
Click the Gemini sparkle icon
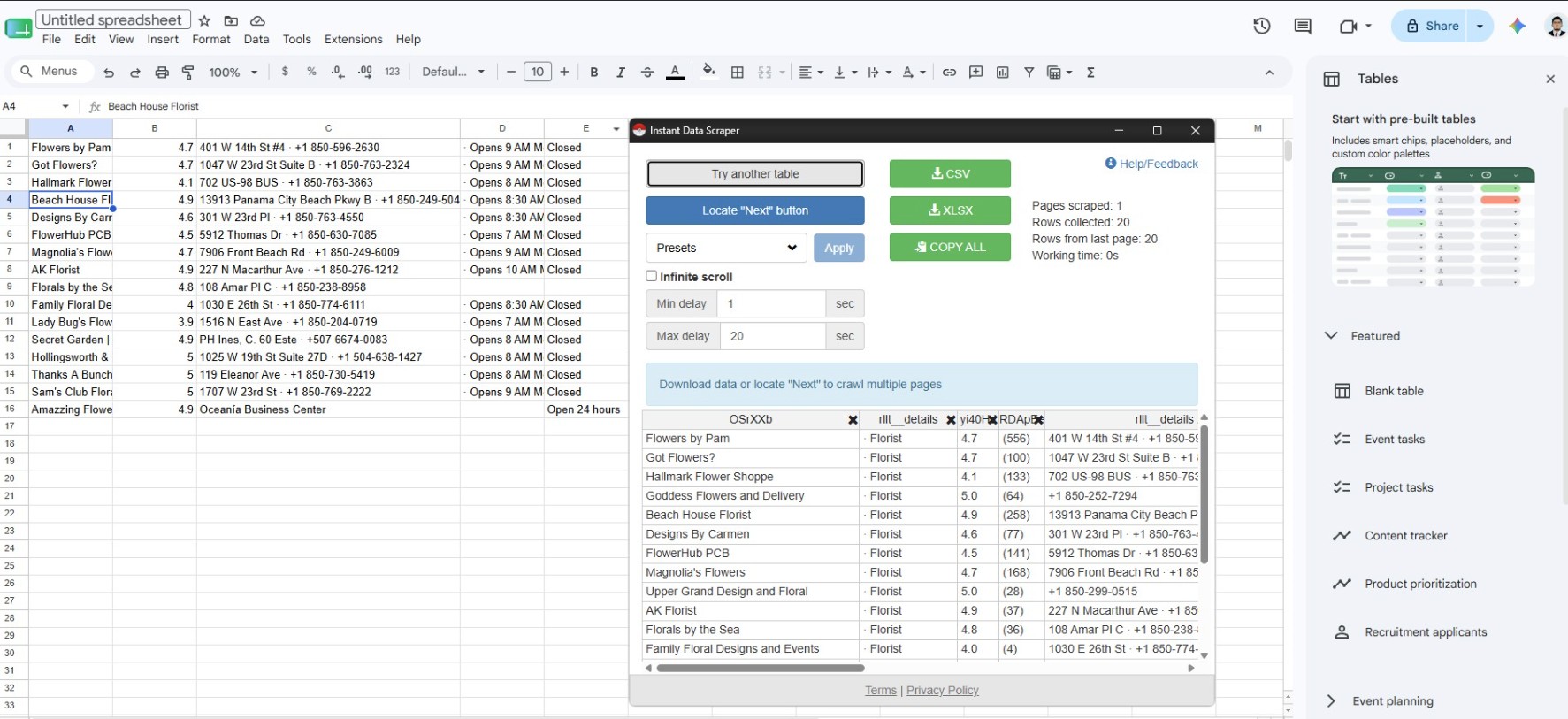(1518, 26)
